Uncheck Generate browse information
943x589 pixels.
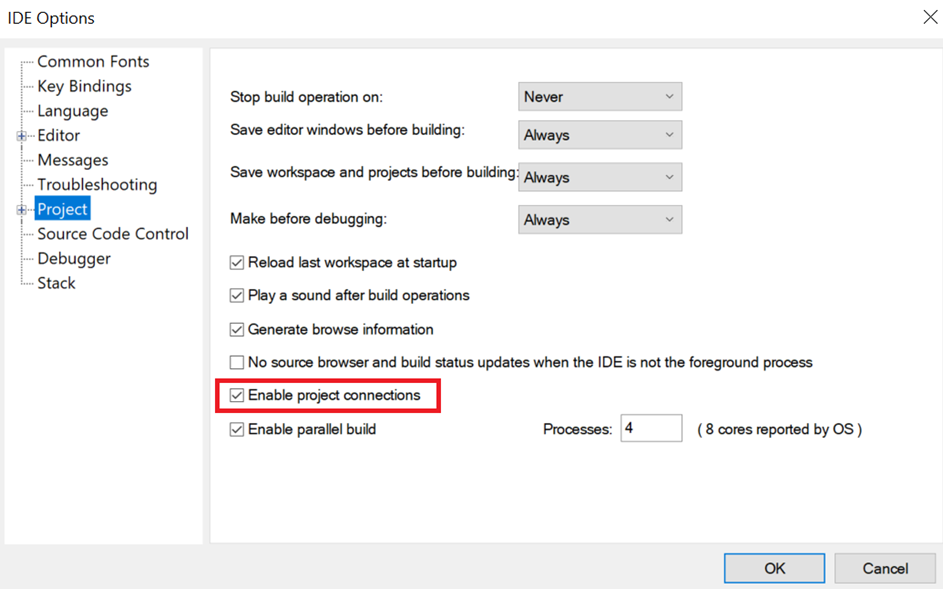237,330
